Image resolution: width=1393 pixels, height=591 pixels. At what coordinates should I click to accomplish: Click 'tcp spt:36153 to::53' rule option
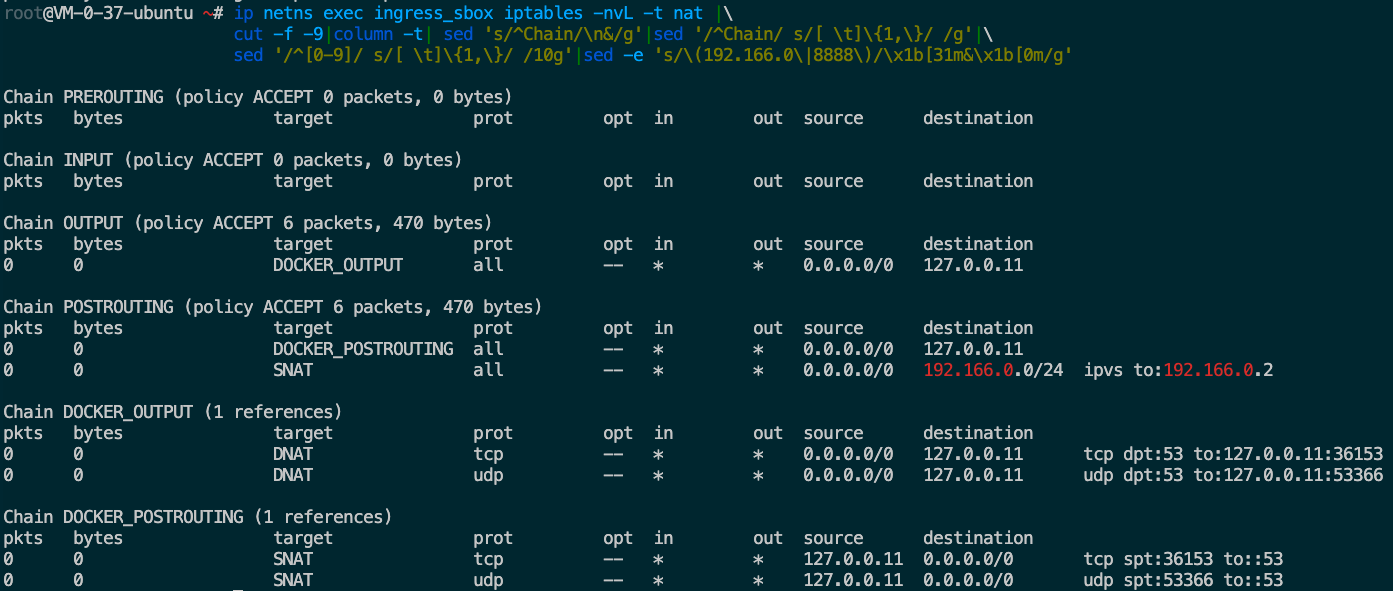click(x=1182, y=559)
